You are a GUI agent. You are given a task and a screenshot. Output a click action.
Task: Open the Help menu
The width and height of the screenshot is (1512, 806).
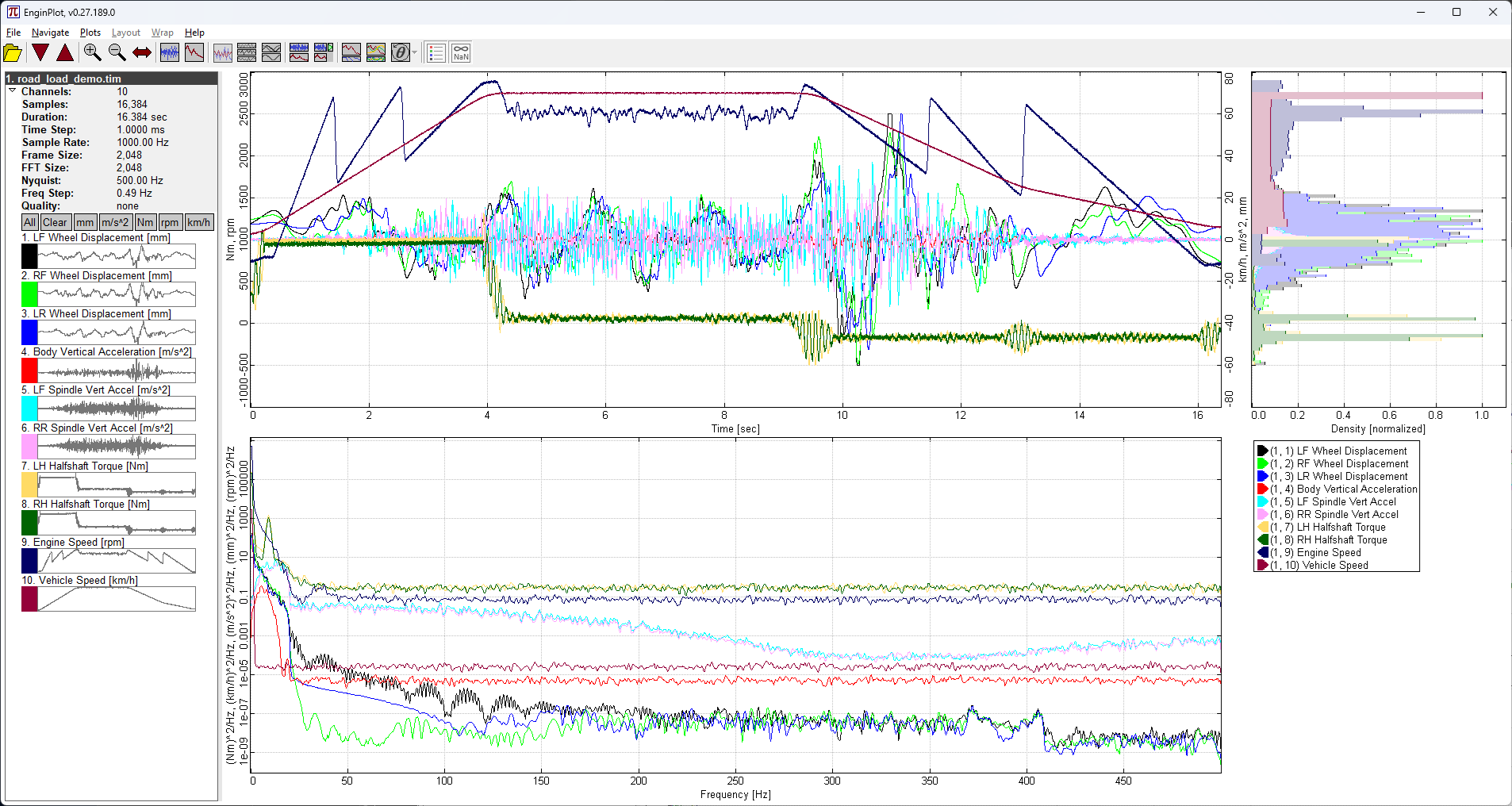(194, 33)
